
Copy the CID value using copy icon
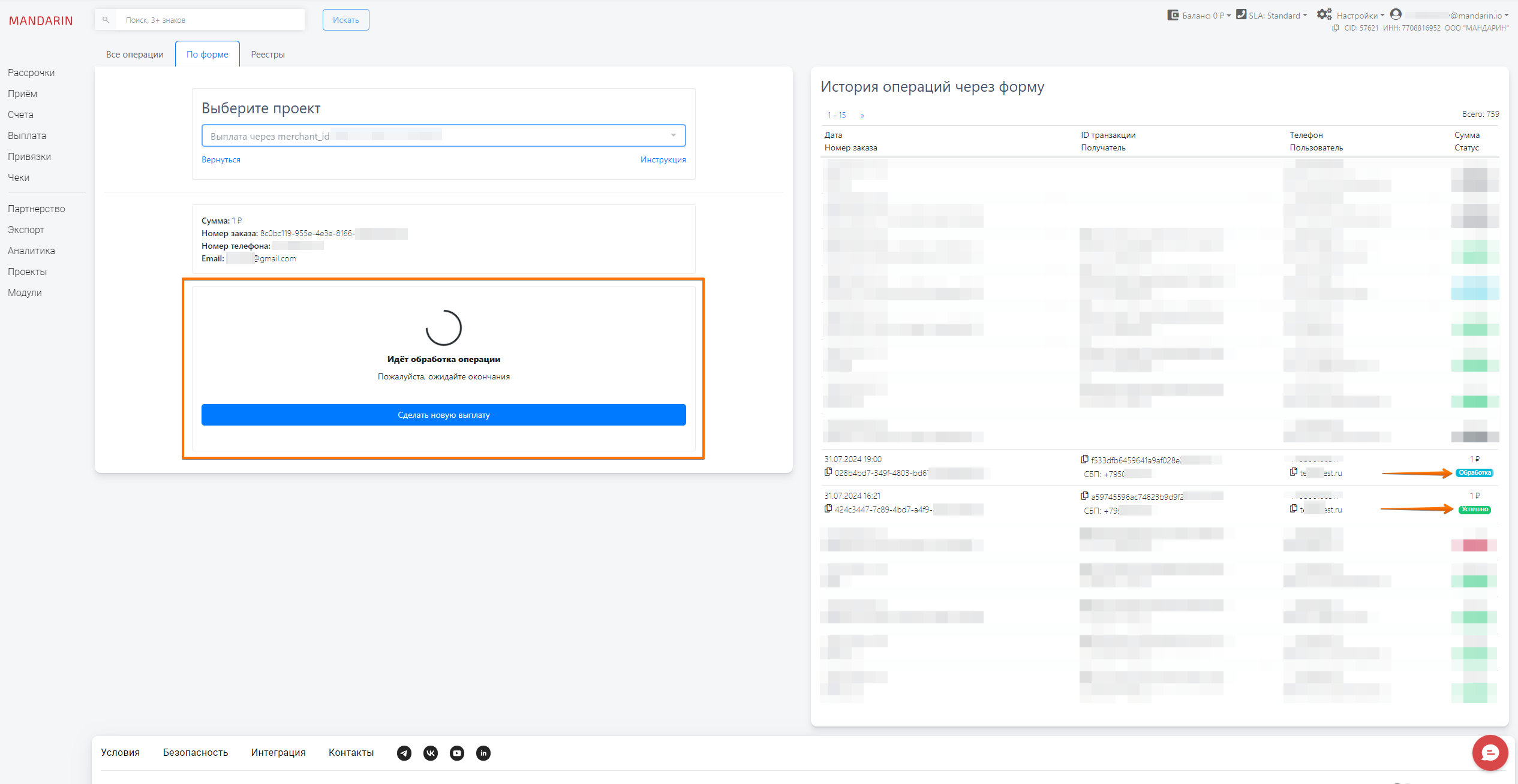coord(1335,28)
